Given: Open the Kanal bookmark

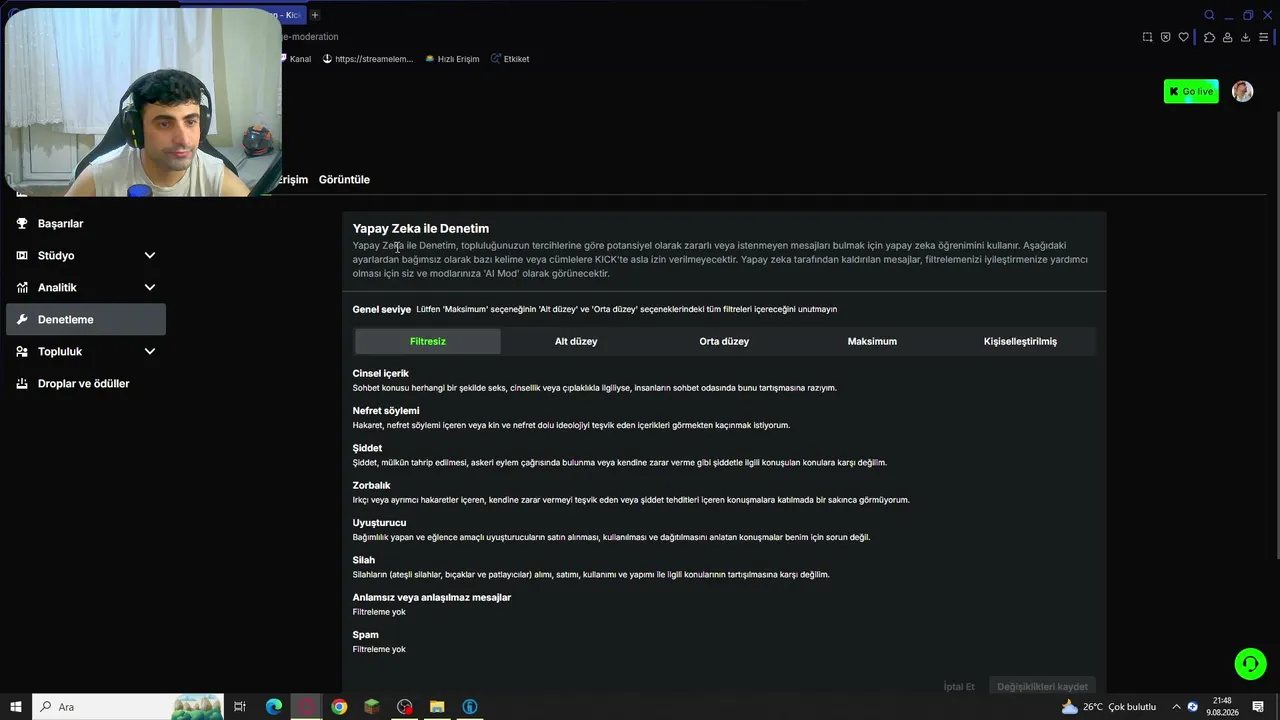Looking at the screenshot, I should pyautogui.click(x=294, y=59).
